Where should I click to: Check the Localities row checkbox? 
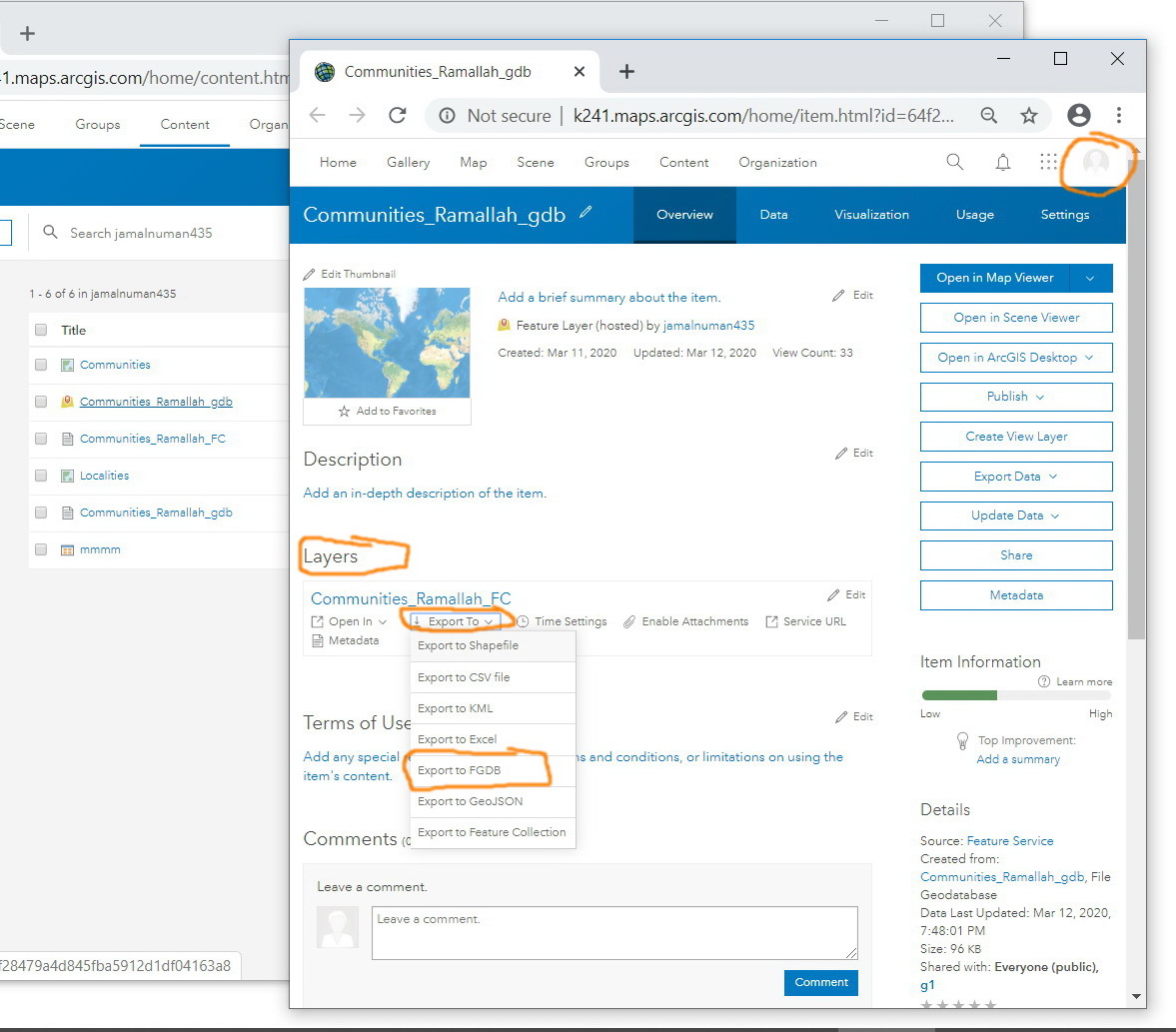[x=41, y=476]
